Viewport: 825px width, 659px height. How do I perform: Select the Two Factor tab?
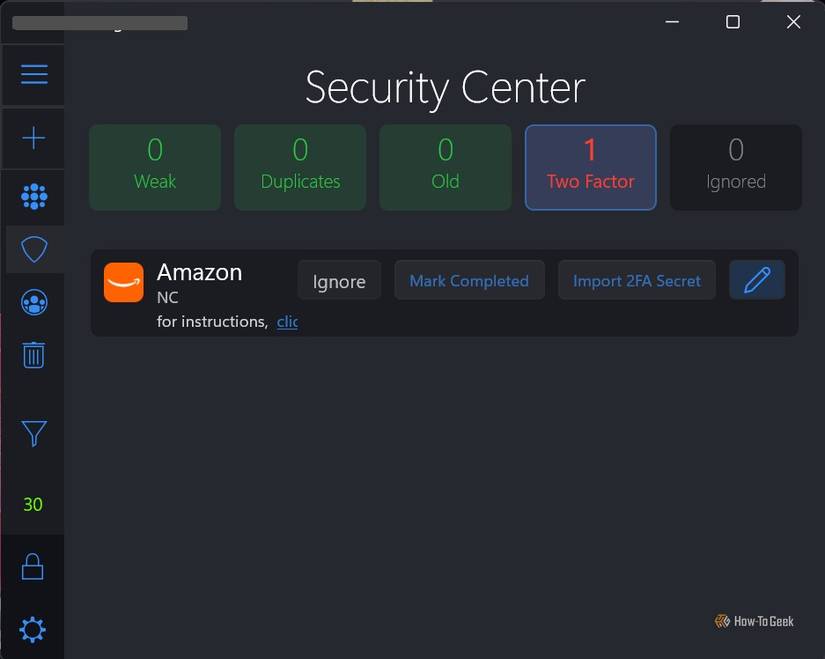click(x=590, y=167)
